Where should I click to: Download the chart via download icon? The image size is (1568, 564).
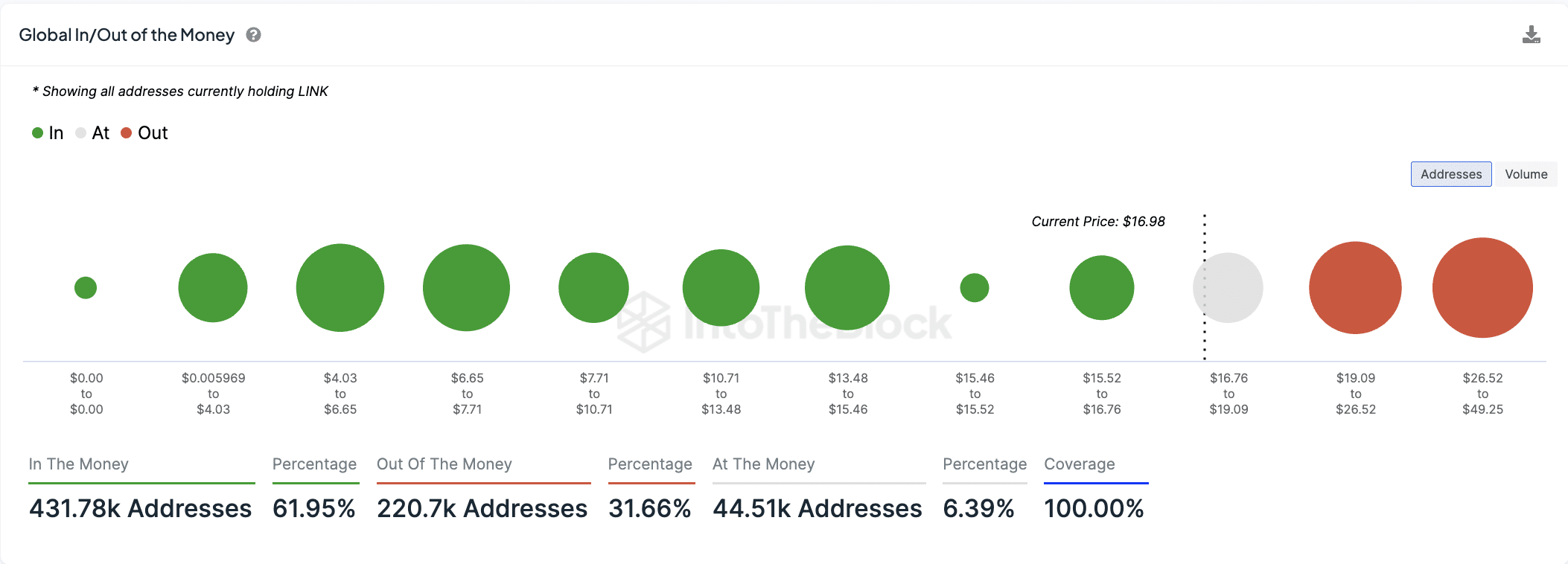(1531, 35)
